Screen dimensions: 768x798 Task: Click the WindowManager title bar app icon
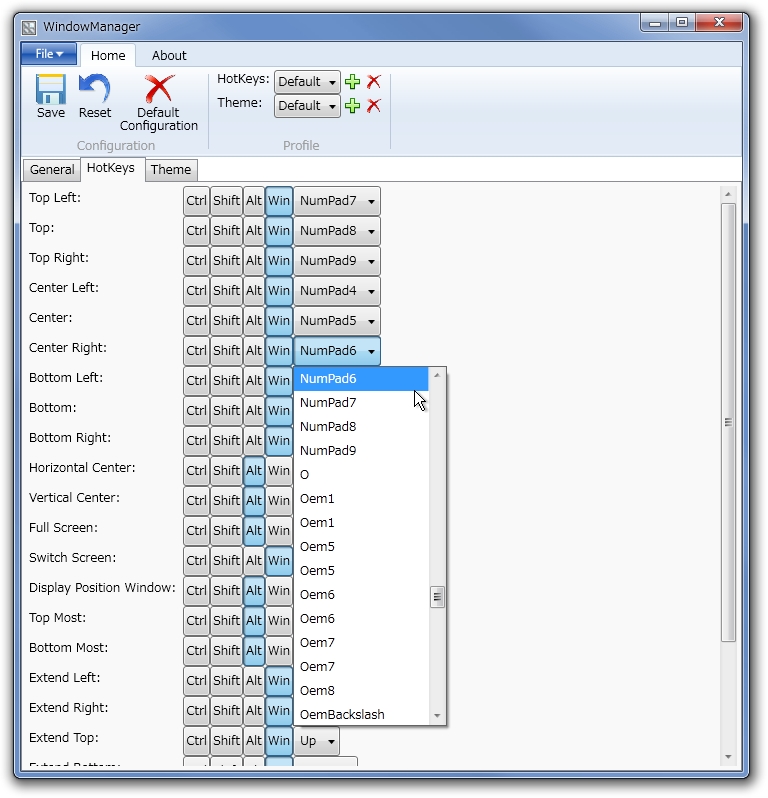click(29, 27)
